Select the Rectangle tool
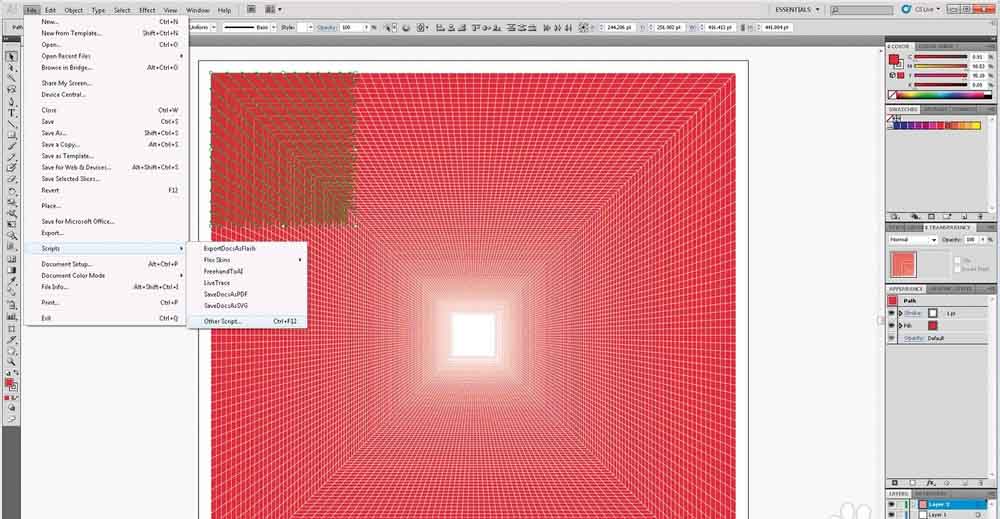 click(11, 135)
